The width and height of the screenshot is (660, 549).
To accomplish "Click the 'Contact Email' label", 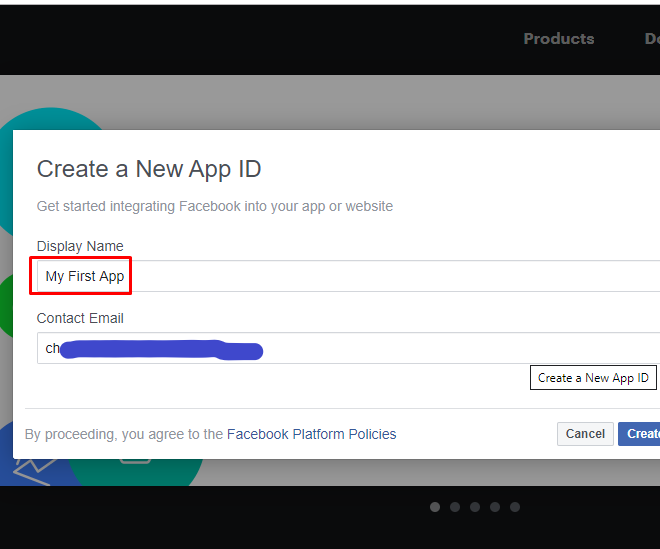I will coord(80,318).
